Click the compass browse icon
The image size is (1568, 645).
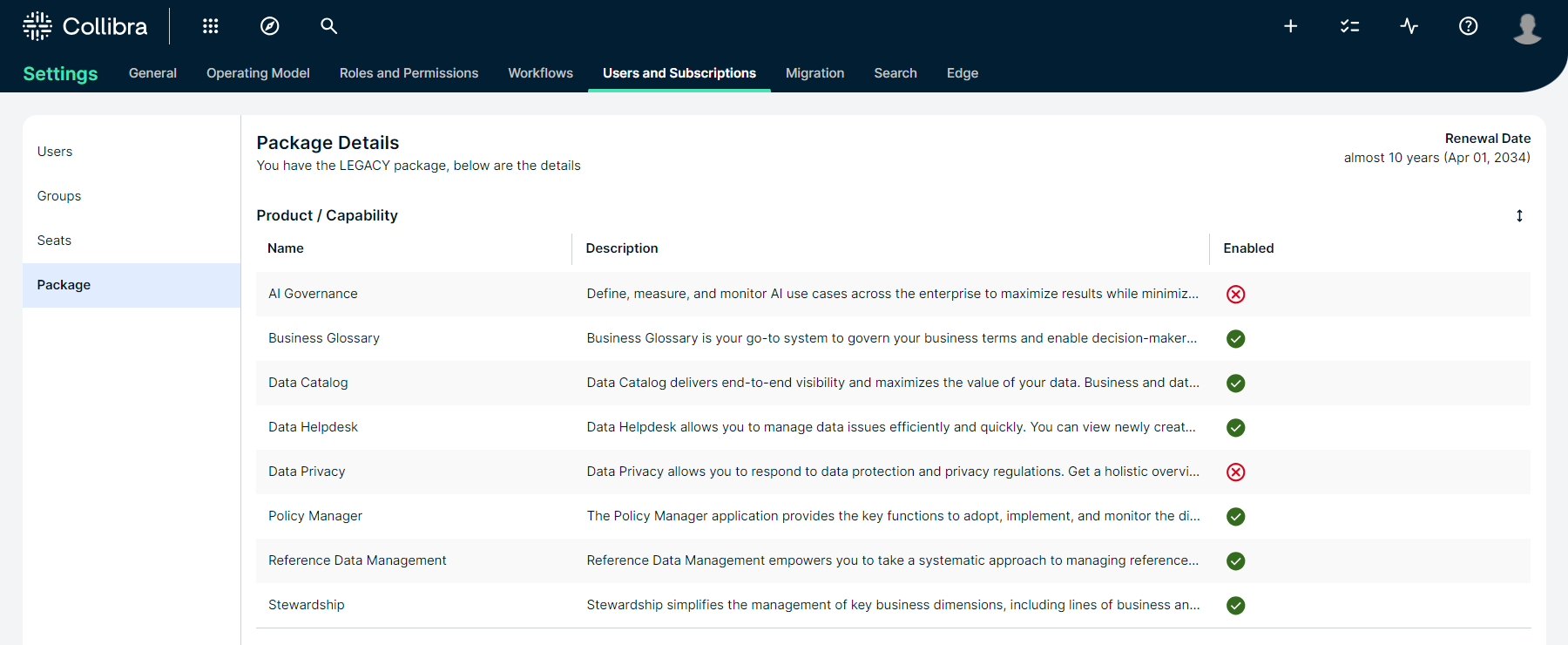[x=270, y=26]
